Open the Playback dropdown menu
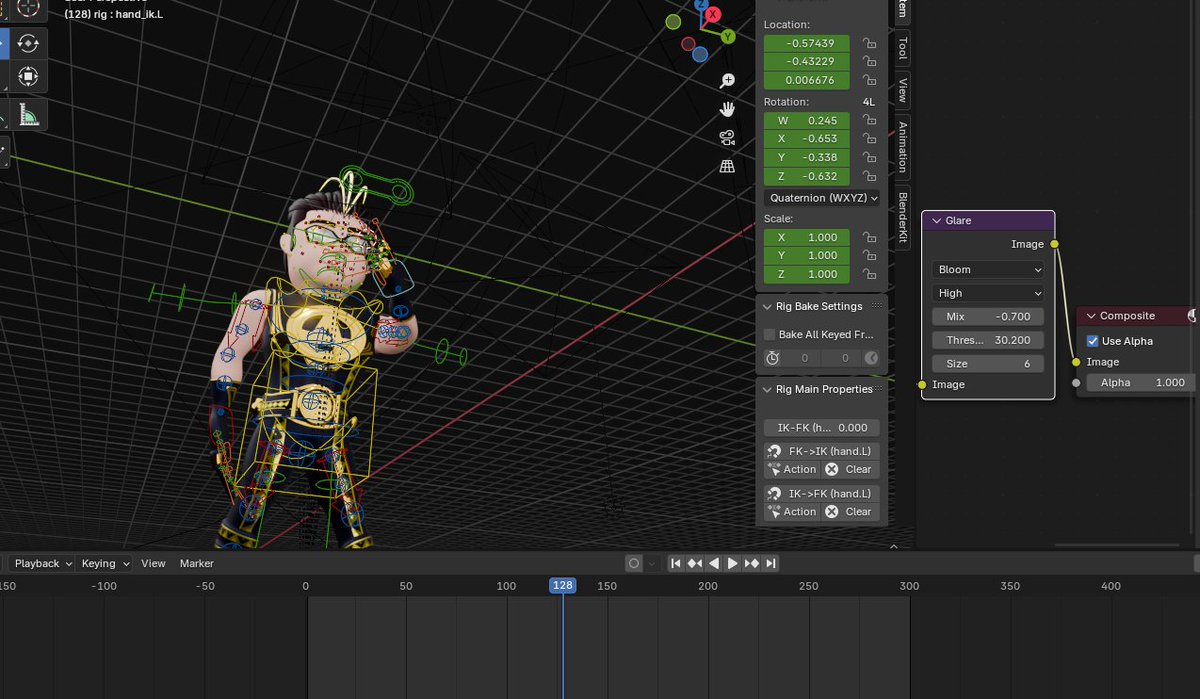 [42, 563]
